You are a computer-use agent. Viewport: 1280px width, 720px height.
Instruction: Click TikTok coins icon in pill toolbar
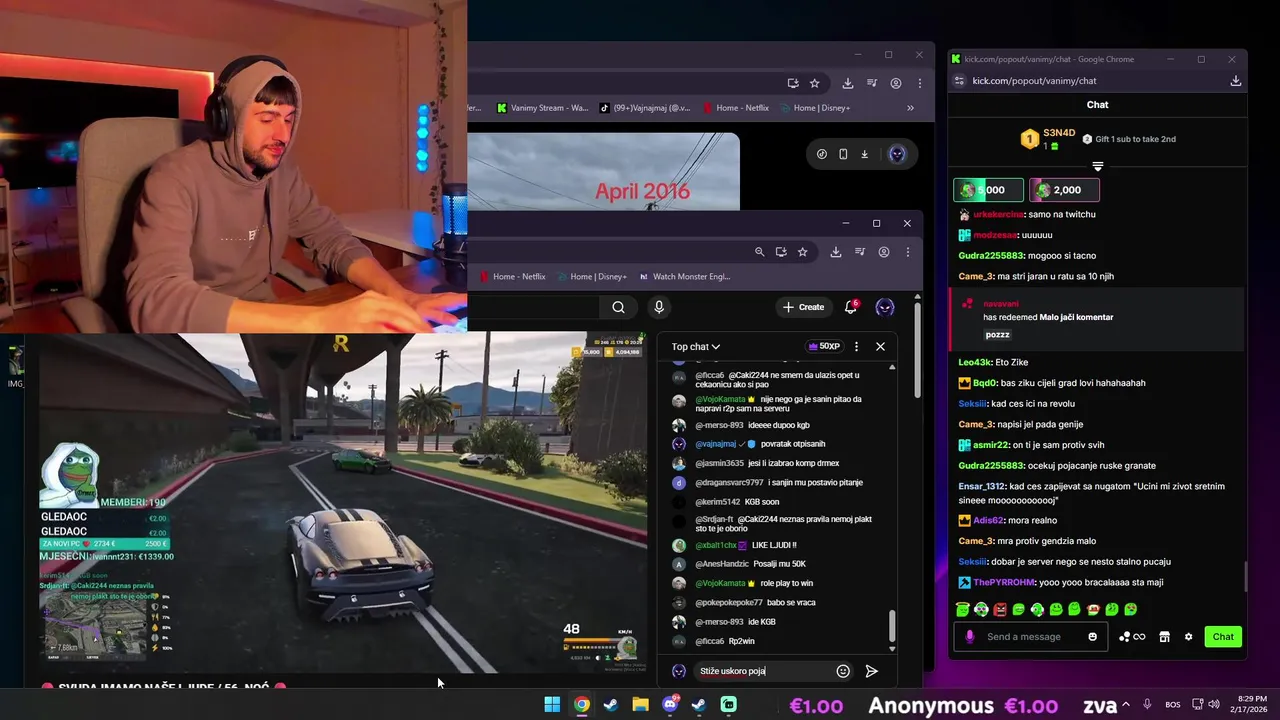[x=822, y=154]
